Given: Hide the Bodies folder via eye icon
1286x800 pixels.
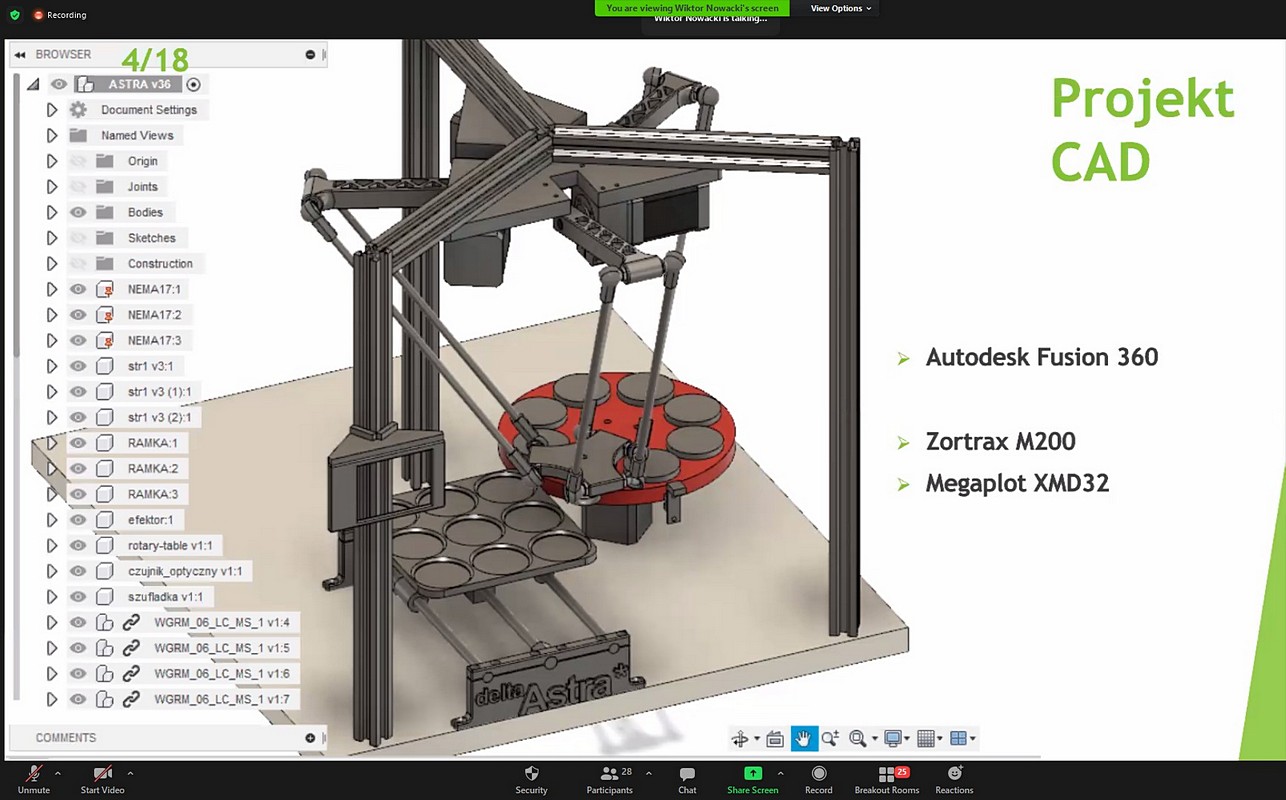Looking at the screenshot, I should [x=78, y=212].
